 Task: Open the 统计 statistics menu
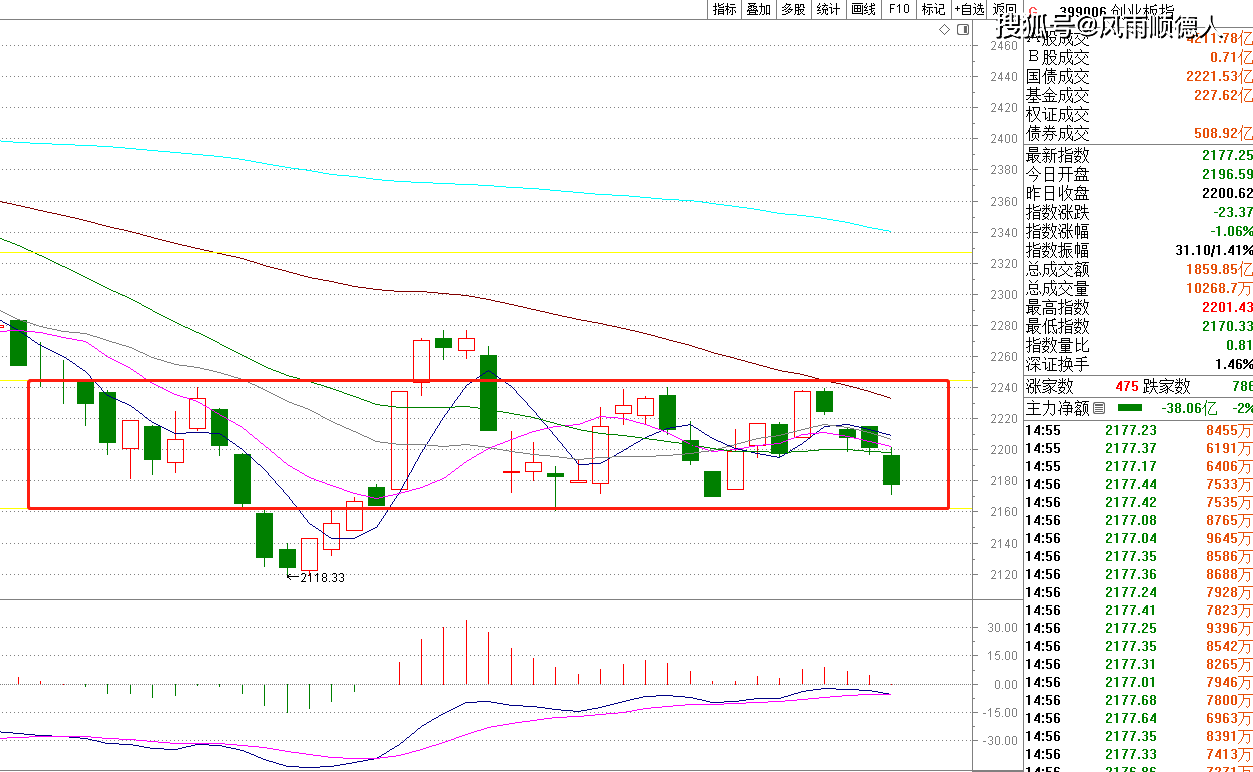[828, 9]
